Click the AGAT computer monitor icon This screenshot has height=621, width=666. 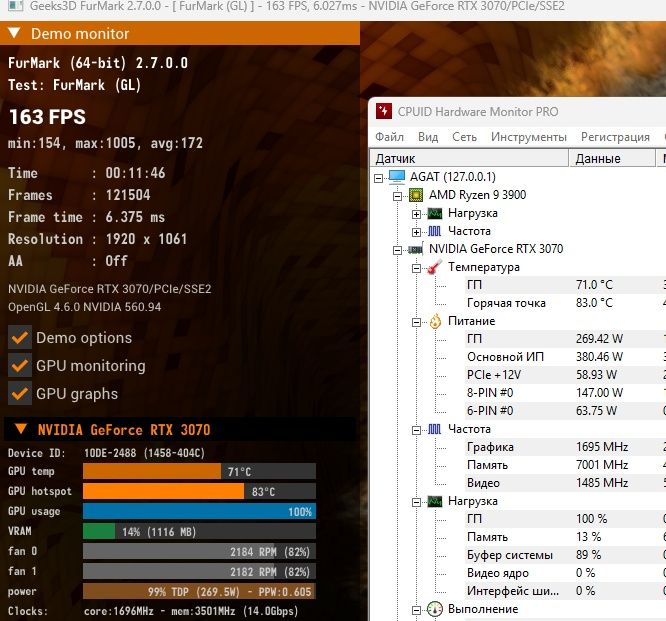pos(397,177)
